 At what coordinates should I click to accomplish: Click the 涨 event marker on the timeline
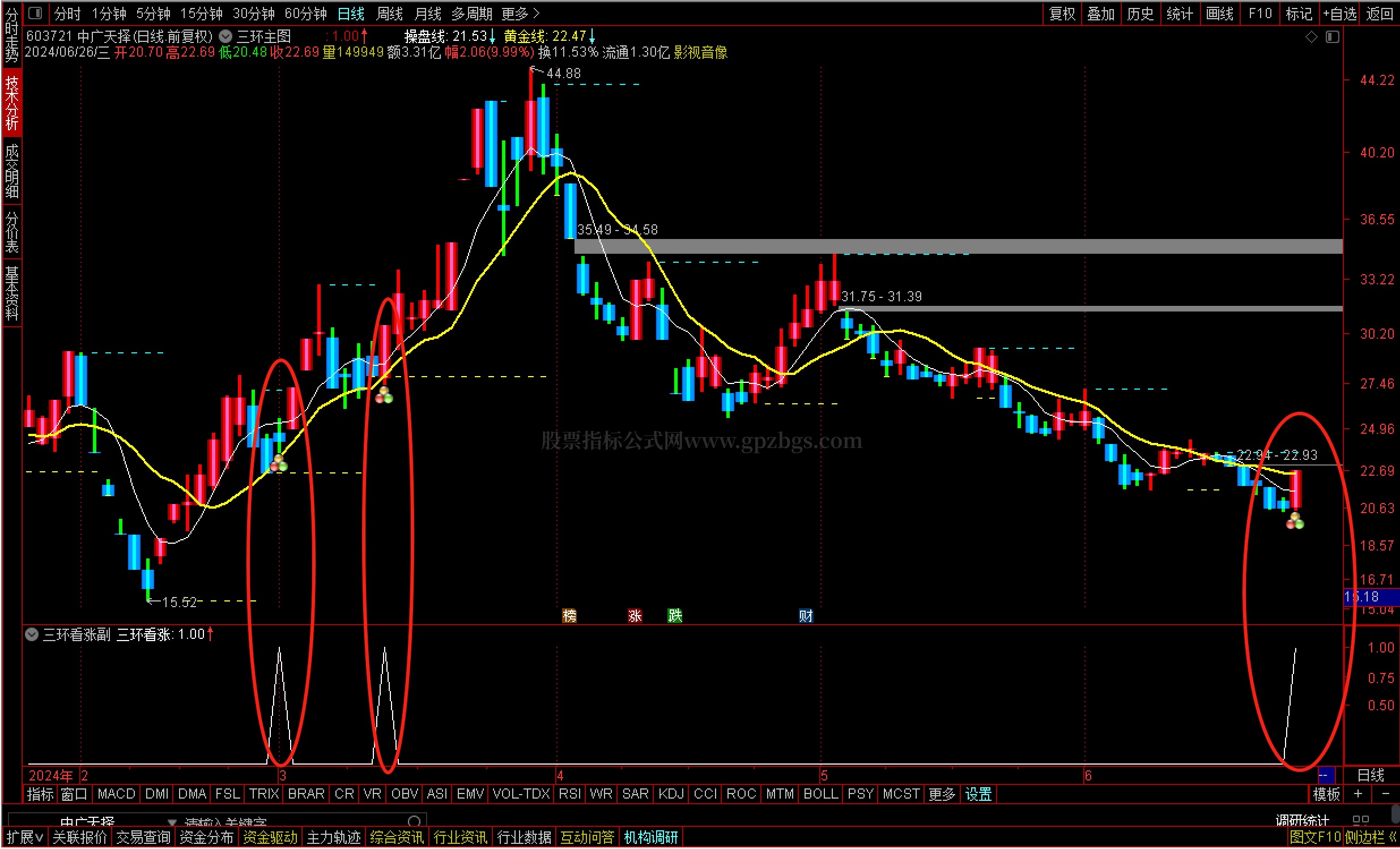pos(635,616)
